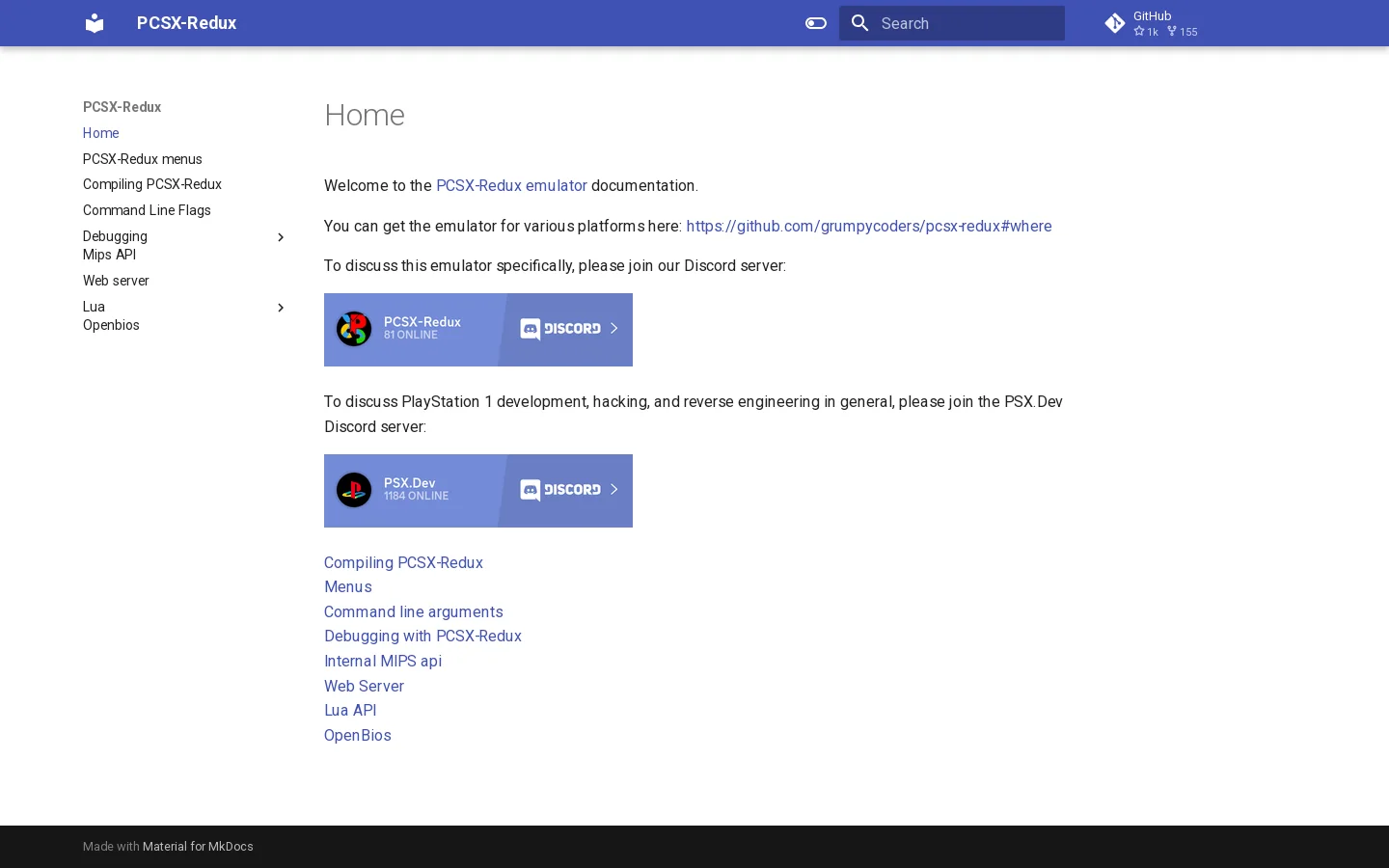This screenshot has width=1389, height=868.
Task: Open Debugging with PCSX-Redux link
Action: [422, 636]
